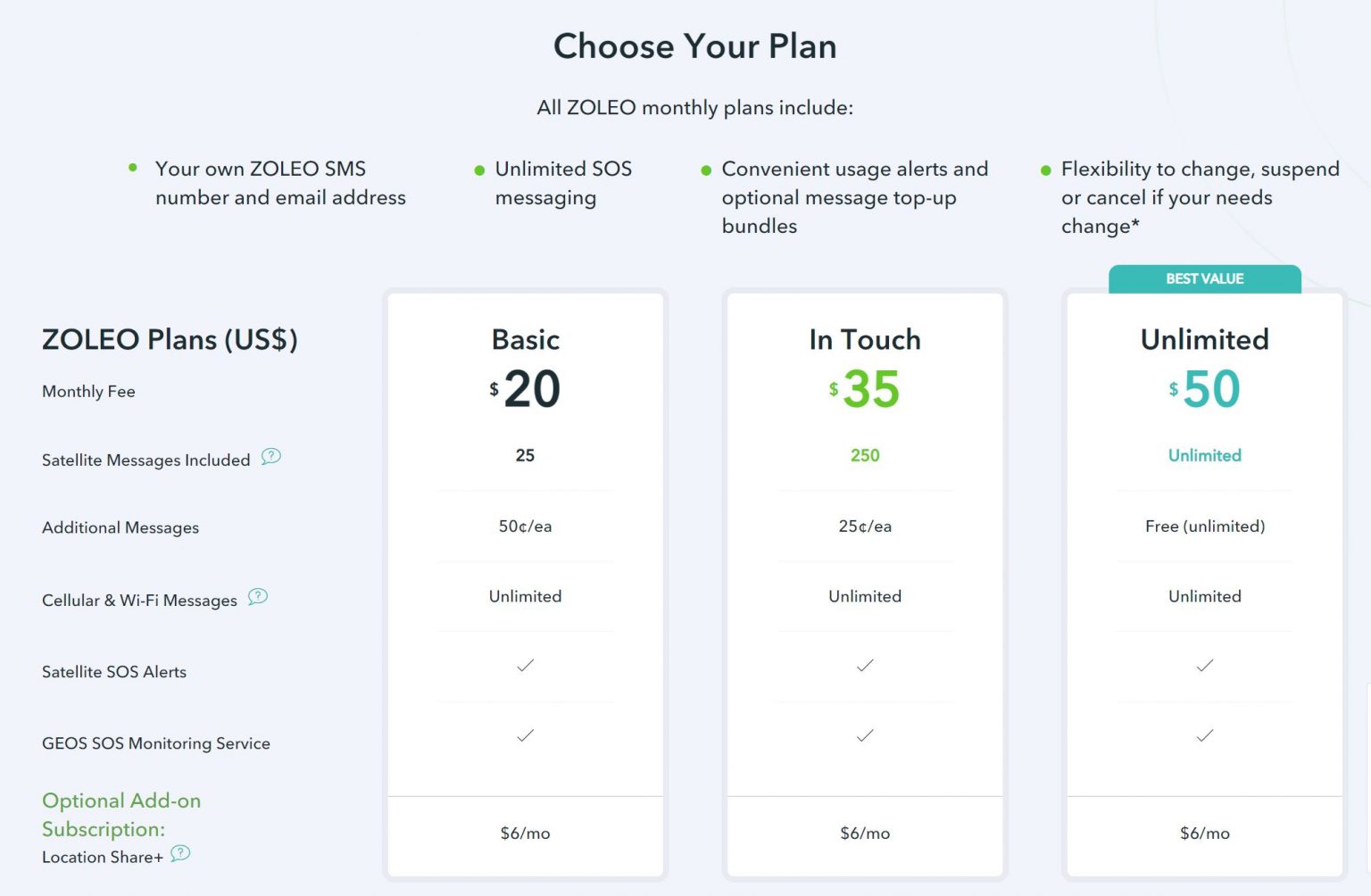
Task: Select the Basic plan heading
Action: click(x=525, y=339)
